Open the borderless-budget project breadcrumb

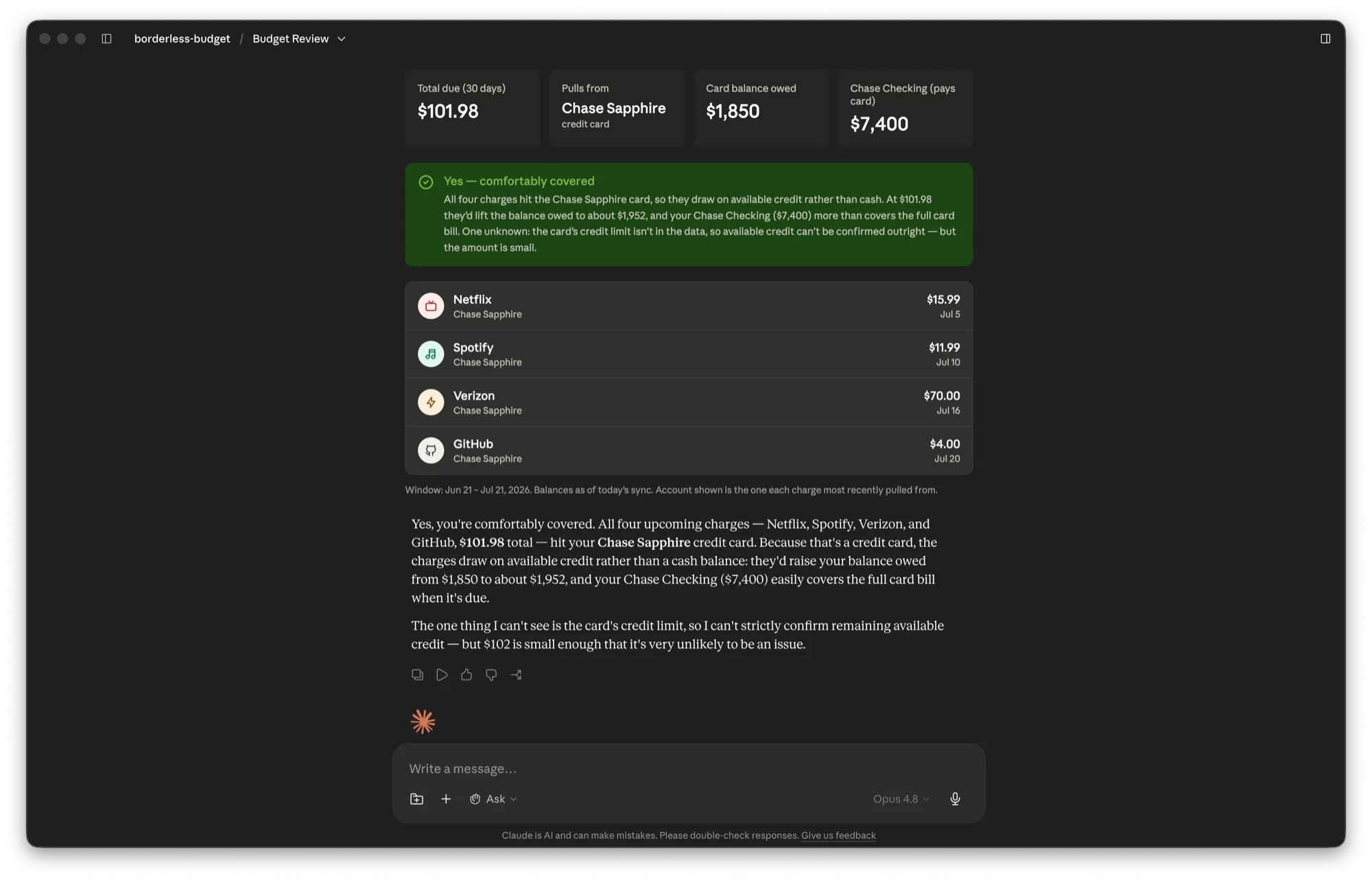click(182, 38)
